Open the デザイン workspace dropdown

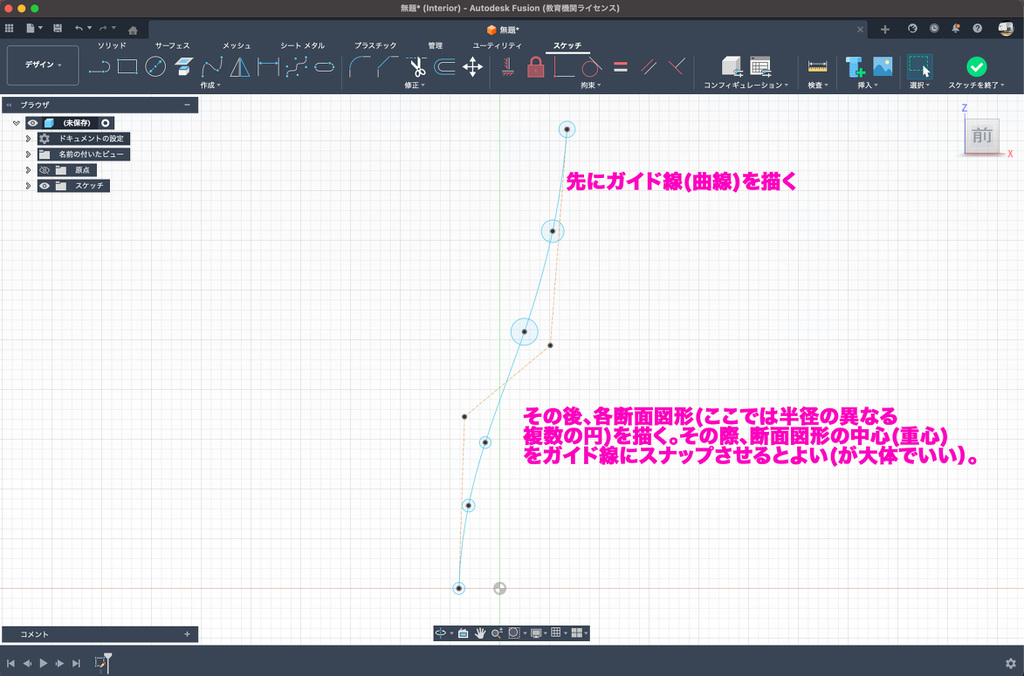43,65
